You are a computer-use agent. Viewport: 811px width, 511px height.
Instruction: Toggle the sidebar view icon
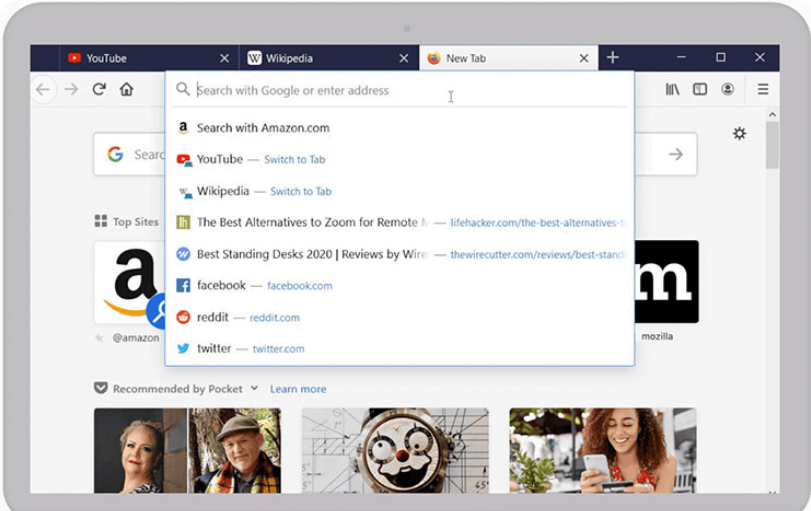700,89
